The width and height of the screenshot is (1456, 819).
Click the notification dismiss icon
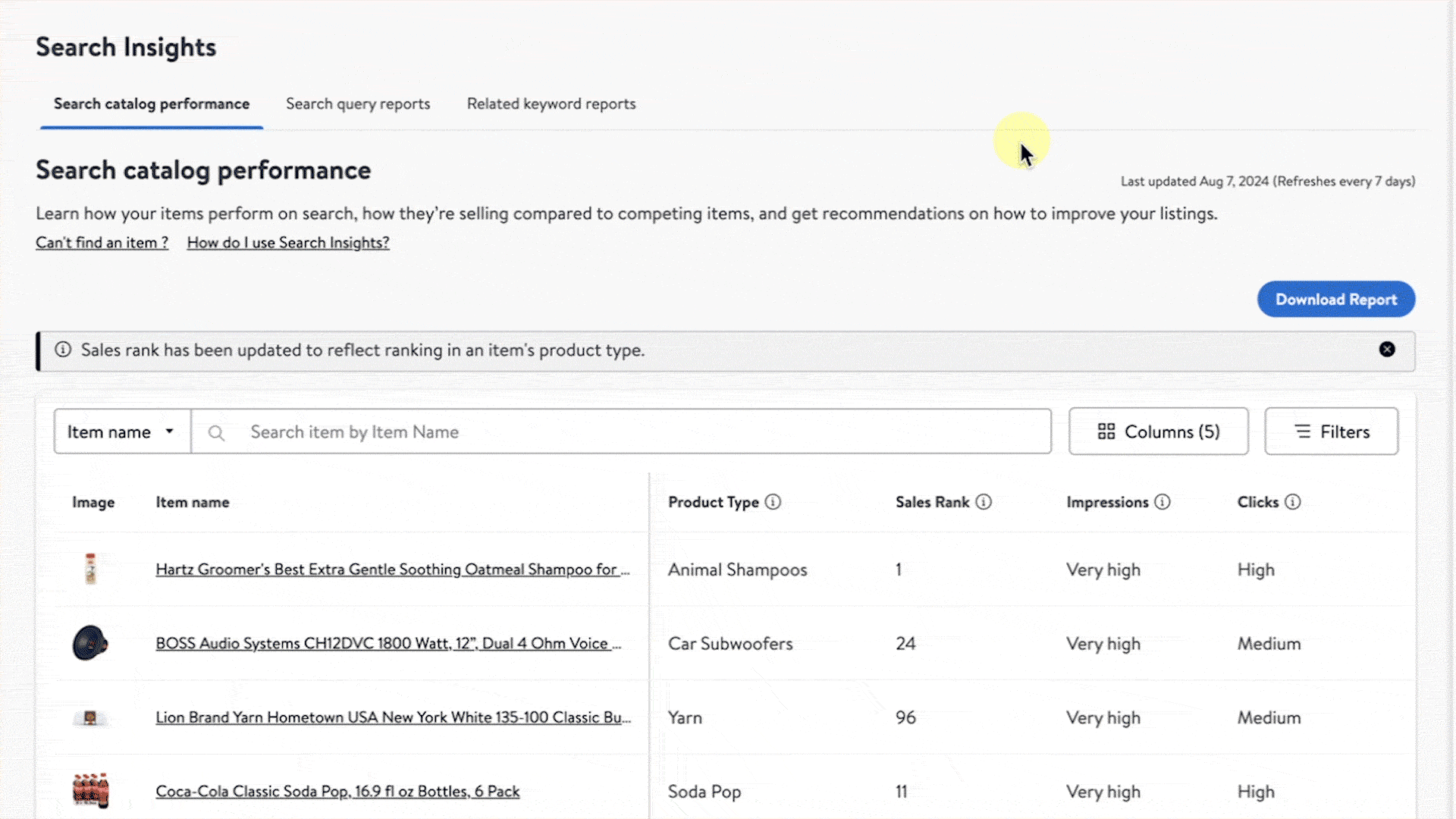(x=1386, y=349)
